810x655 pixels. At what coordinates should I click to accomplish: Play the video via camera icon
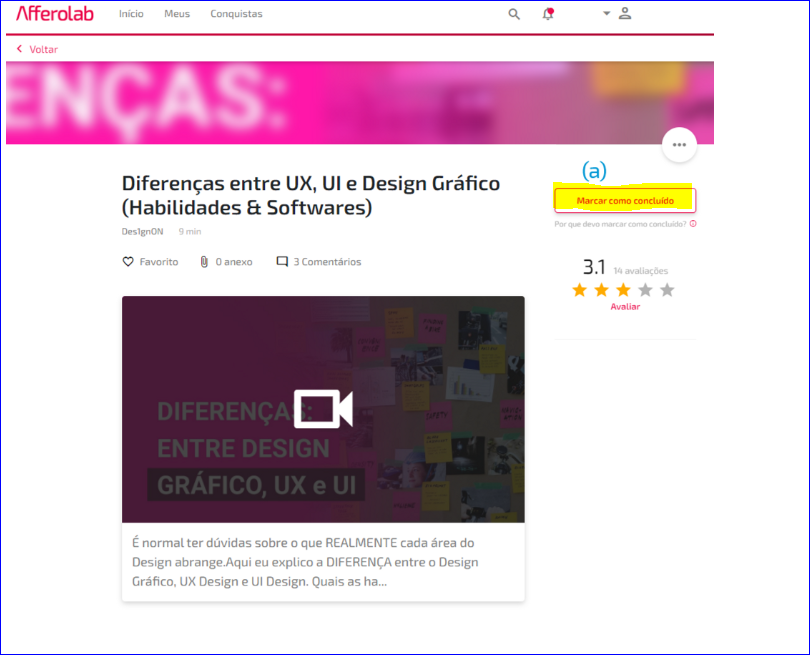pos(323,409)
